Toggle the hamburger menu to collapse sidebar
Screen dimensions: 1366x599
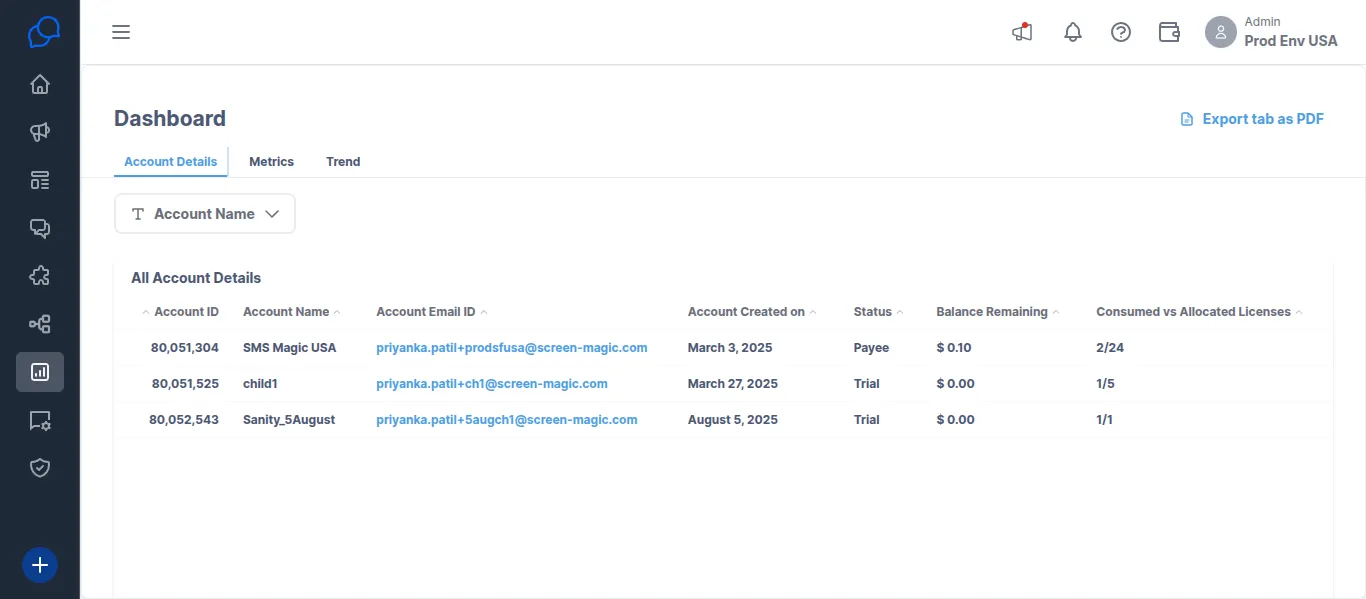(121, 33)
